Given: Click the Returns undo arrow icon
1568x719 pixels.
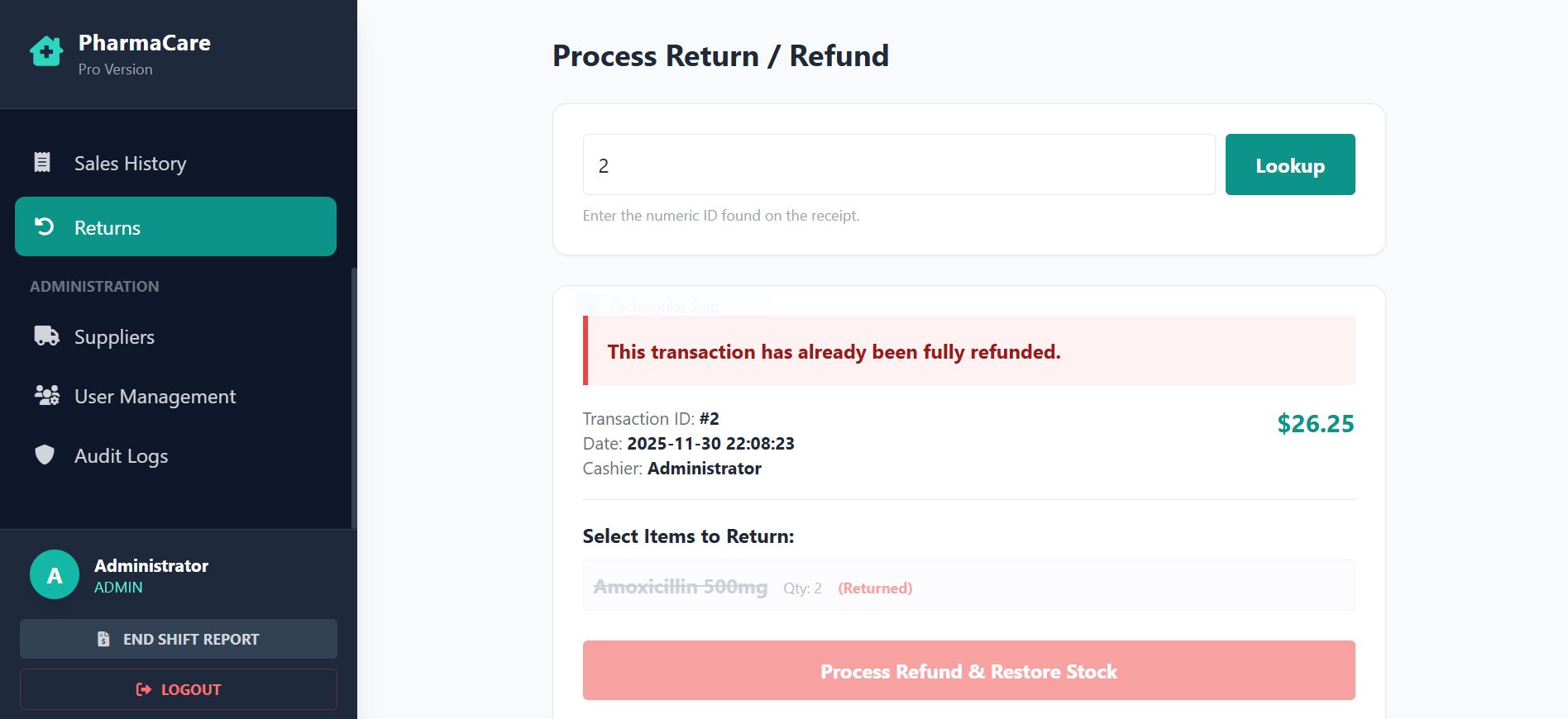Looking at the screenshot, I should [45, 226].
